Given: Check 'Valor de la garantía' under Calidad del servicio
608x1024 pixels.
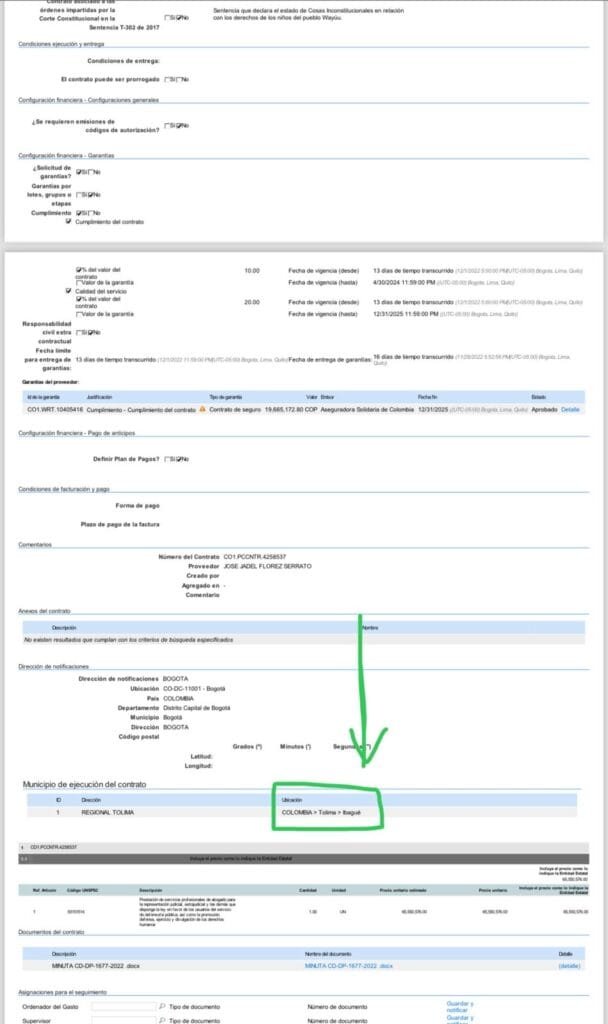Looking at the screenshot, I should click(x=79, y=314).
